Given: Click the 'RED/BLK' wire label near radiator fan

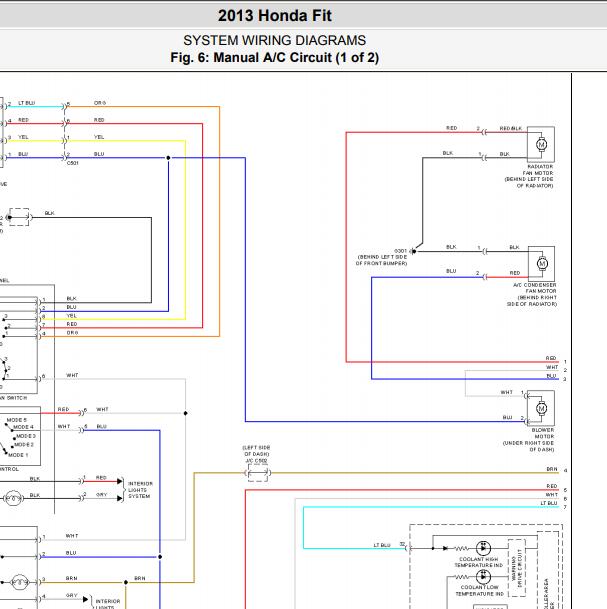Looking at the screenshot, I should [x=511, y=128].
